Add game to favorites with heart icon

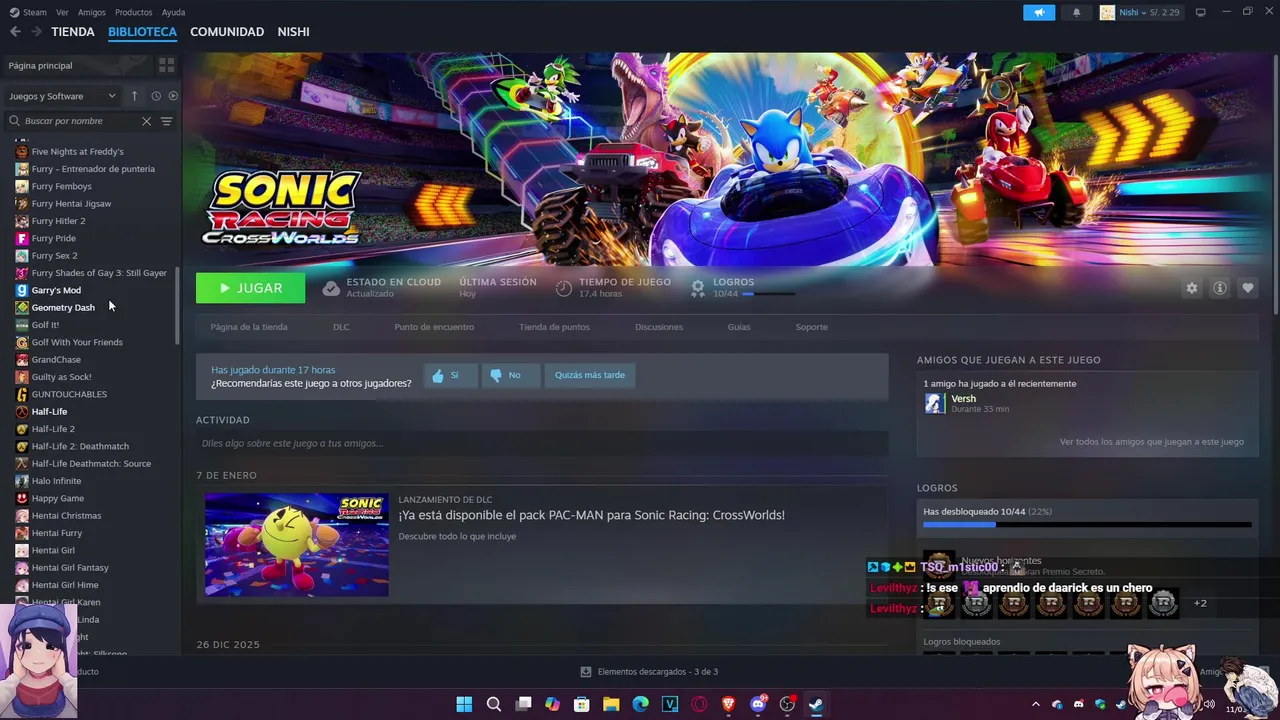click(x=1248, y=288)
